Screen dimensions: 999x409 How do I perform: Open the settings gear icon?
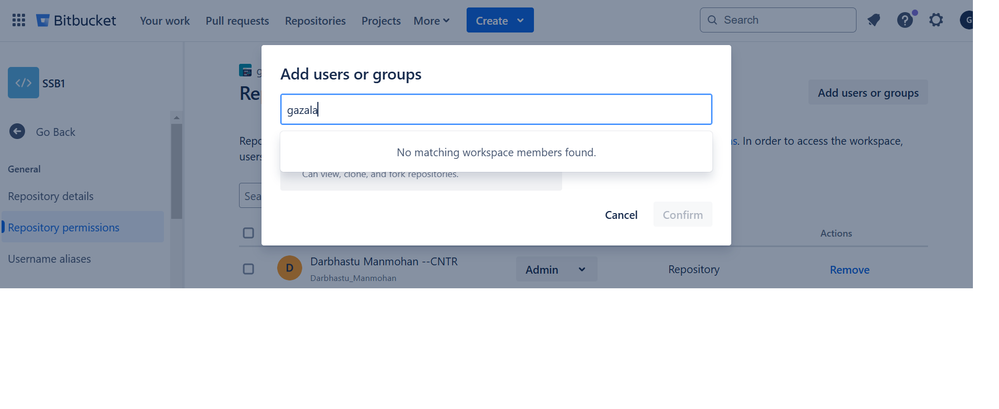pyautogui.click(x=935, y=20)
